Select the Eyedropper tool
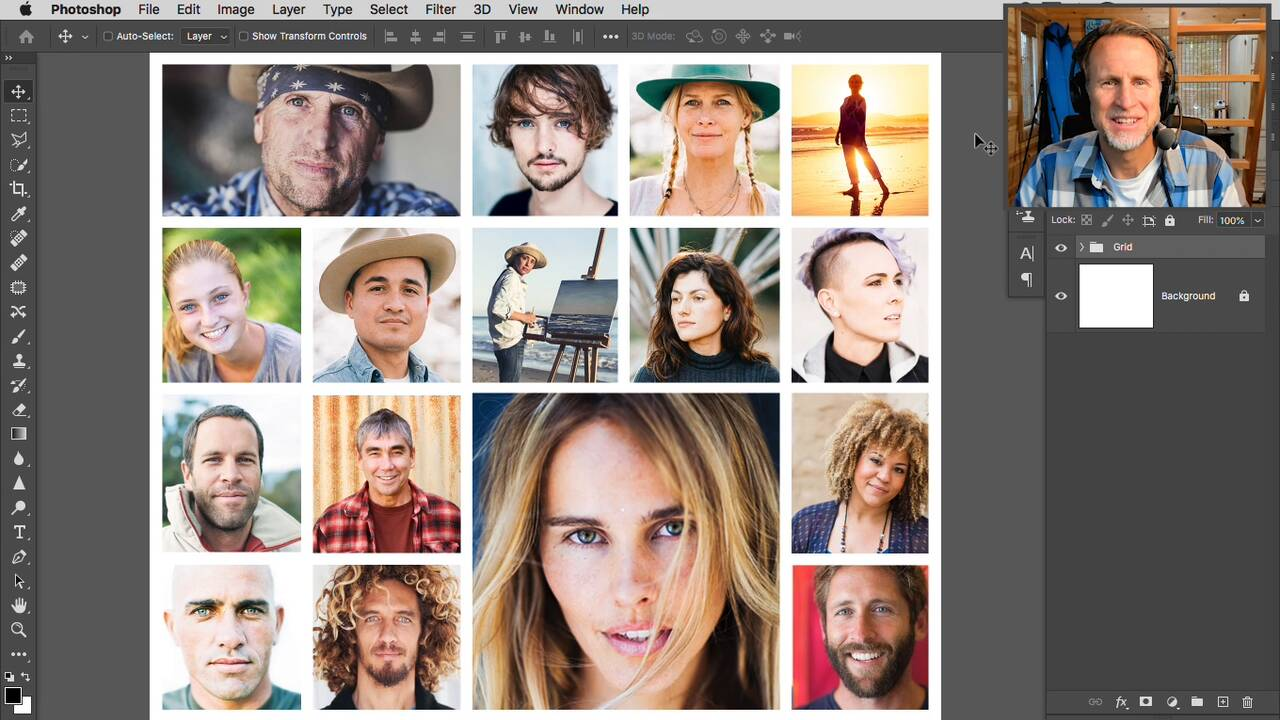Screen dimensions: 1280x720 click(19, 214)
